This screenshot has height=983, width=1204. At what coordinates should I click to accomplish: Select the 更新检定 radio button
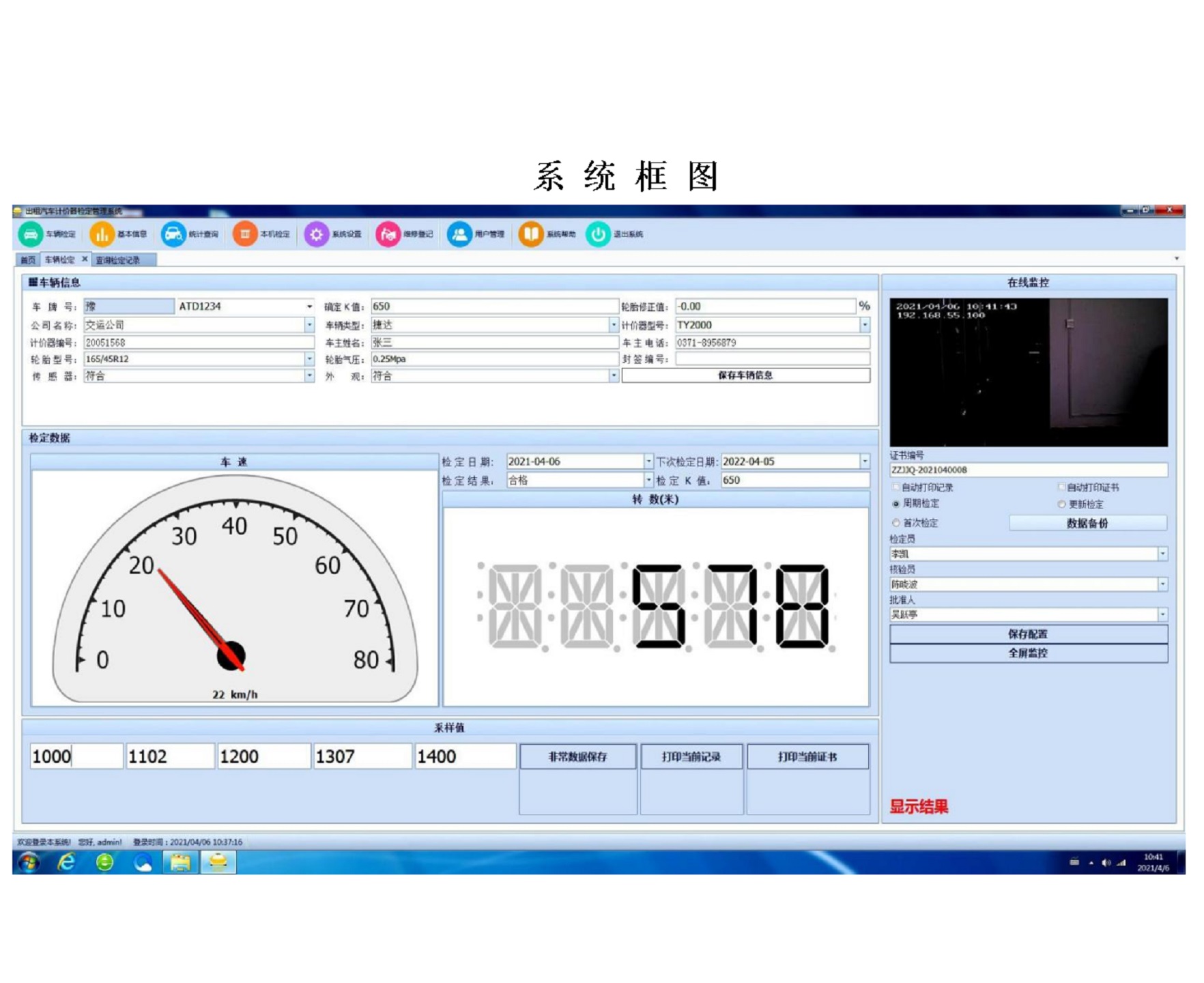point(1061,504)
